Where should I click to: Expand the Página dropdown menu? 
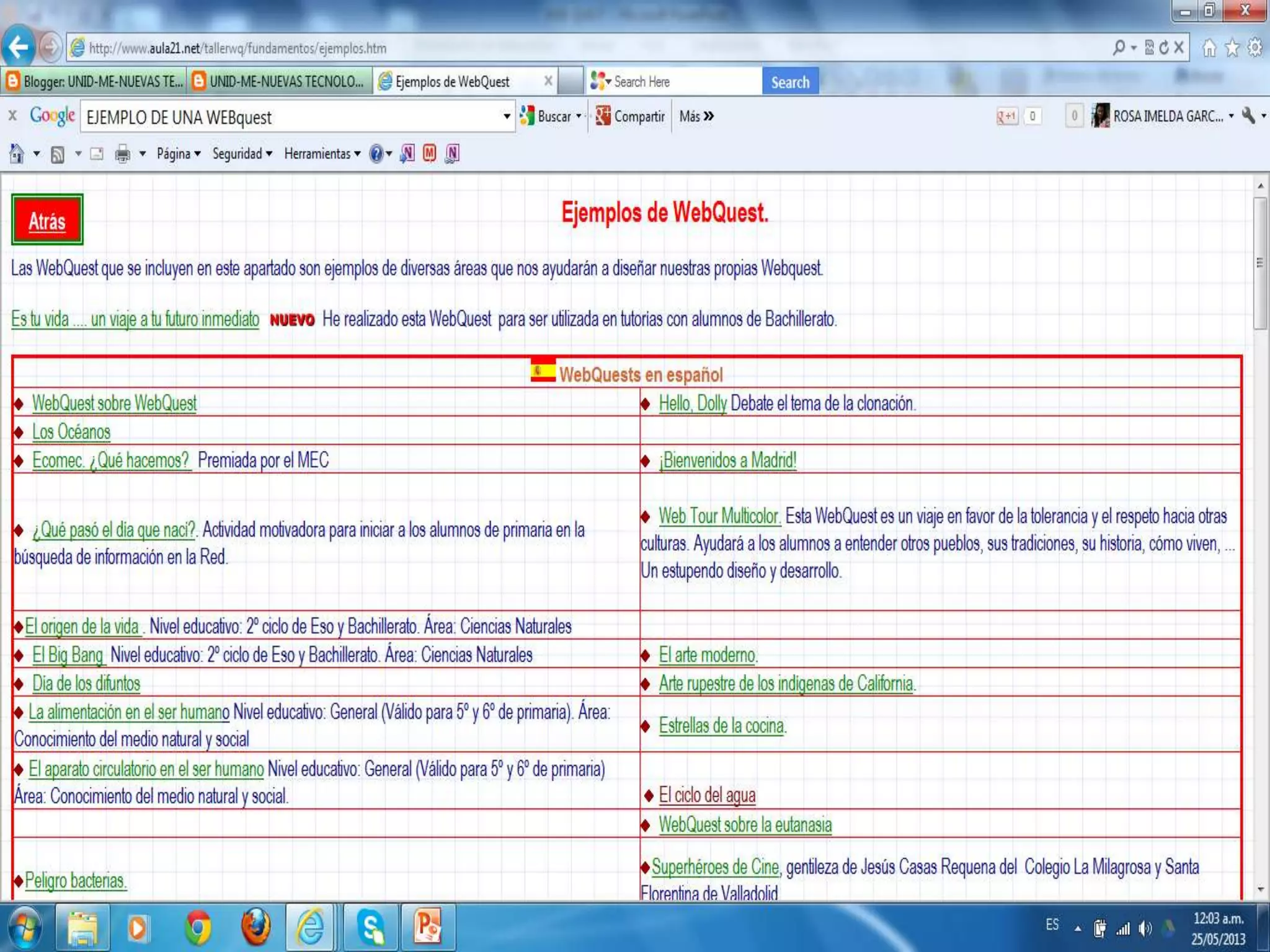[x=178, y=154]
